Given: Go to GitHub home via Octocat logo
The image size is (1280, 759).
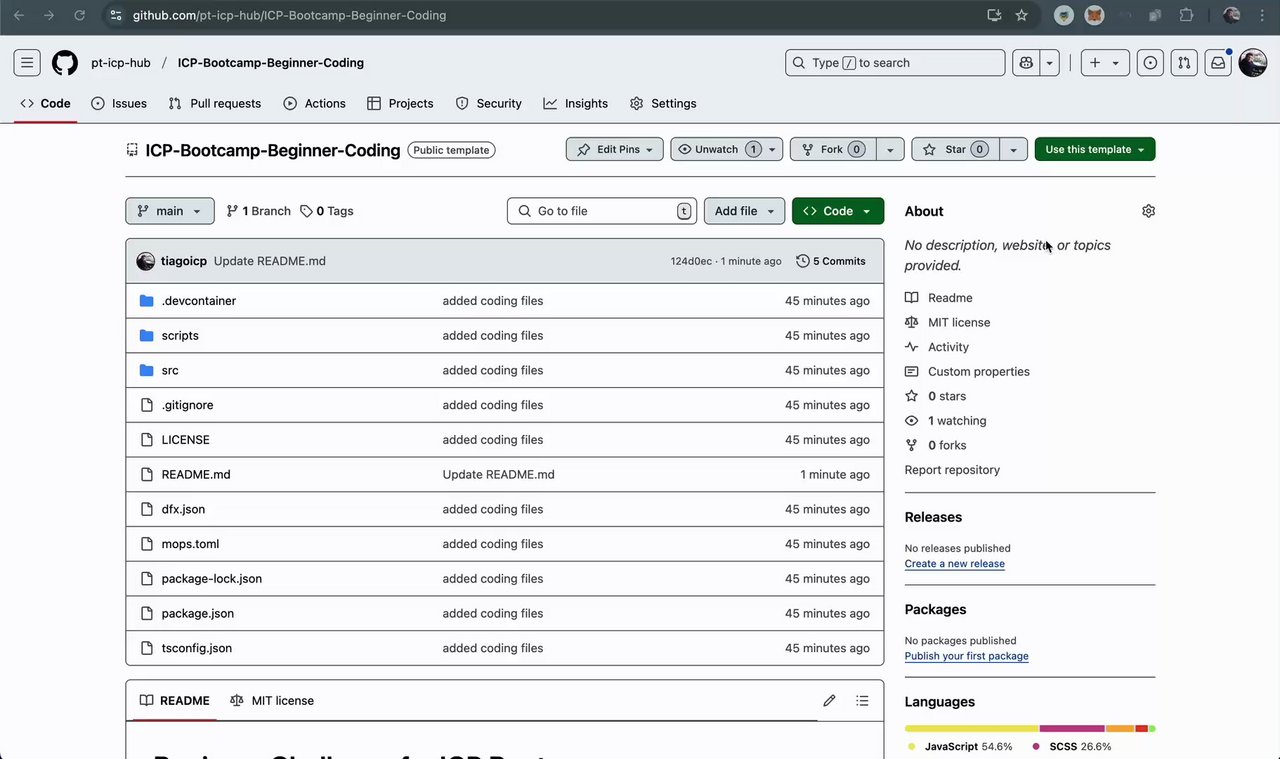Looking at the screenshot, I should pos(65,63).
